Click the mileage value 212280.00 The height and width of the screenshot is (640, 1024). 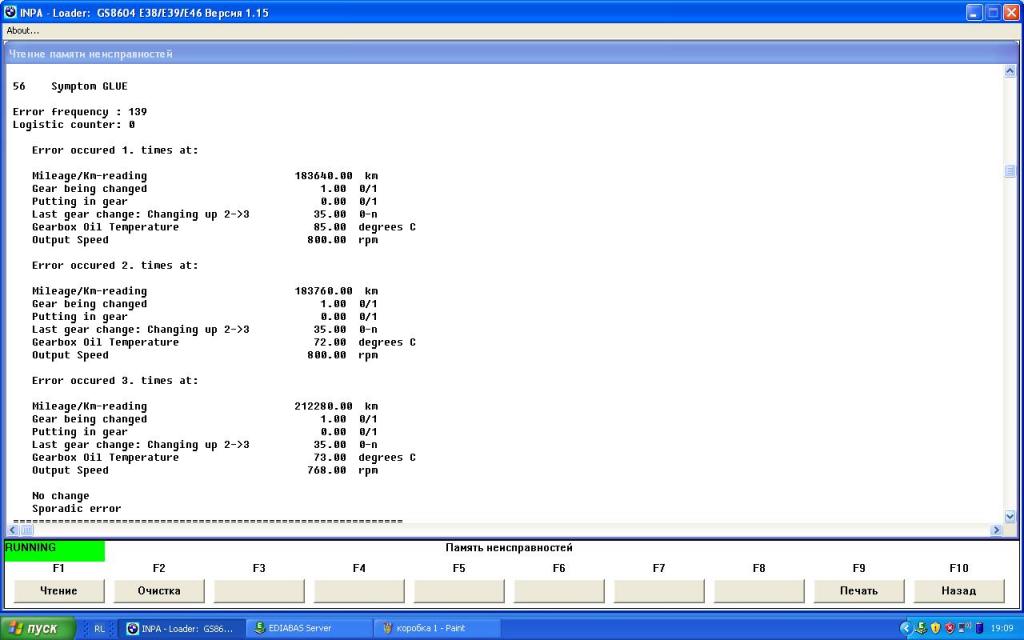pyautogui.click(x=323, y=406)
